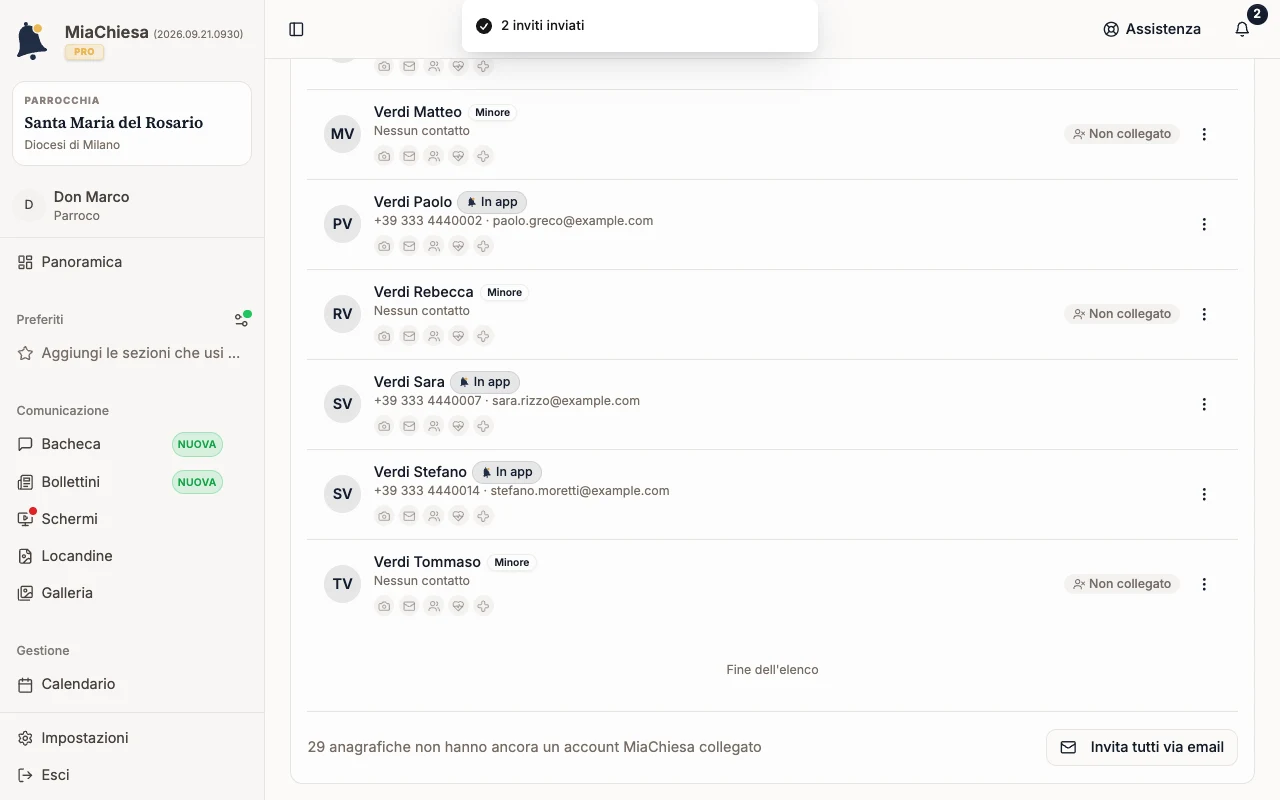The width and height of the screenshot is (1280, 800).
Task: Click the heart-pulse icon for Verdi Tommaso
Action: pyautogui.click(x=459, y=606)
